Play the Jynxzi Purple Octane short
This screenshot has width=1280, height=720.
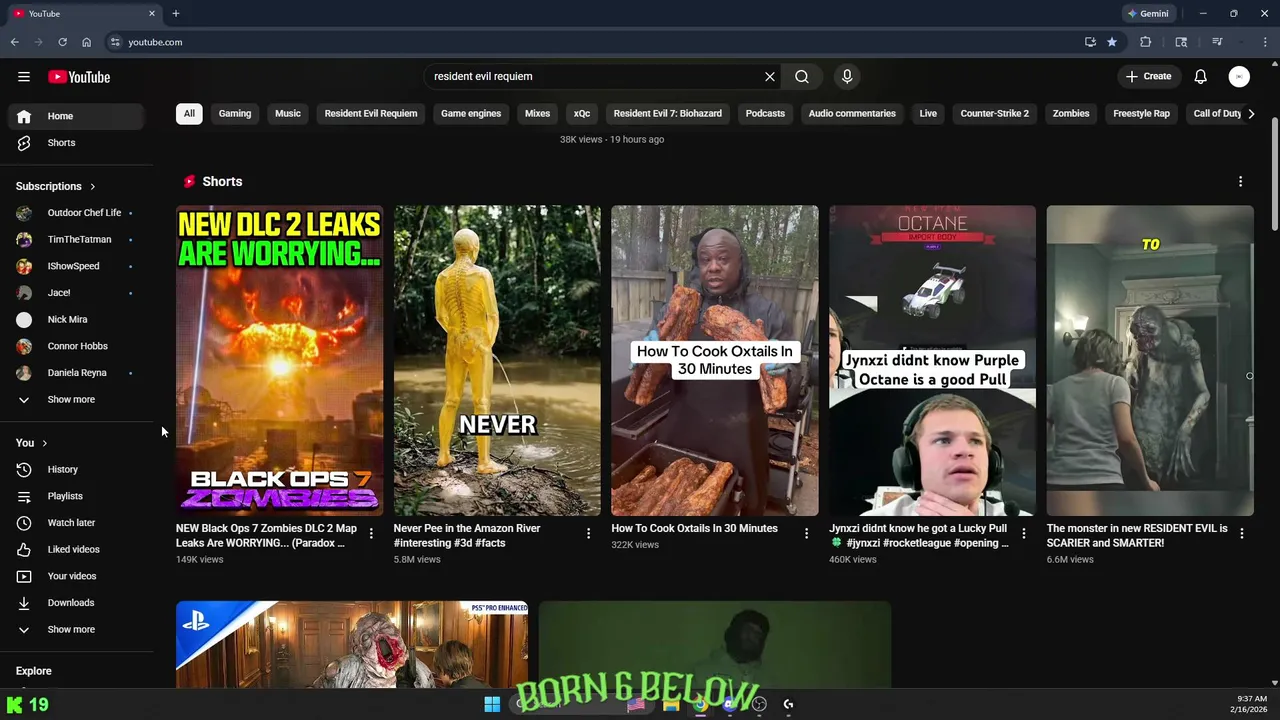pyautogui.click(x=932, y=360)
